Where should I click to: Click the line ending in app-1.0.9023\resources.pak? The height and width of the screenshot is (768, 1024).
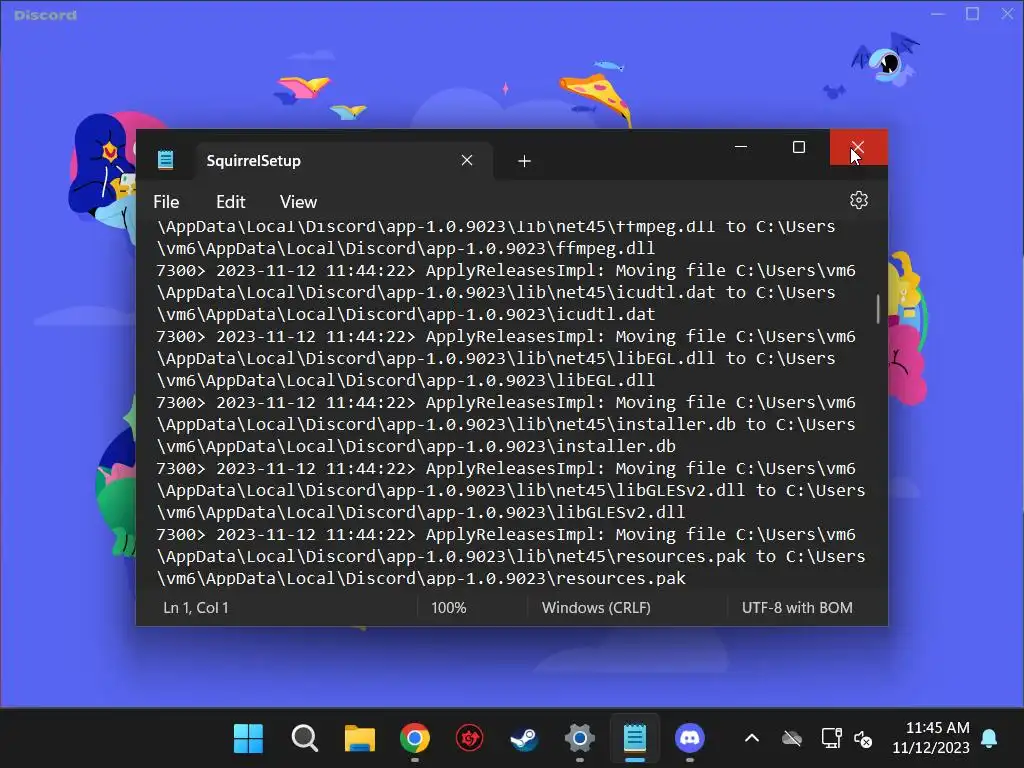421,578
